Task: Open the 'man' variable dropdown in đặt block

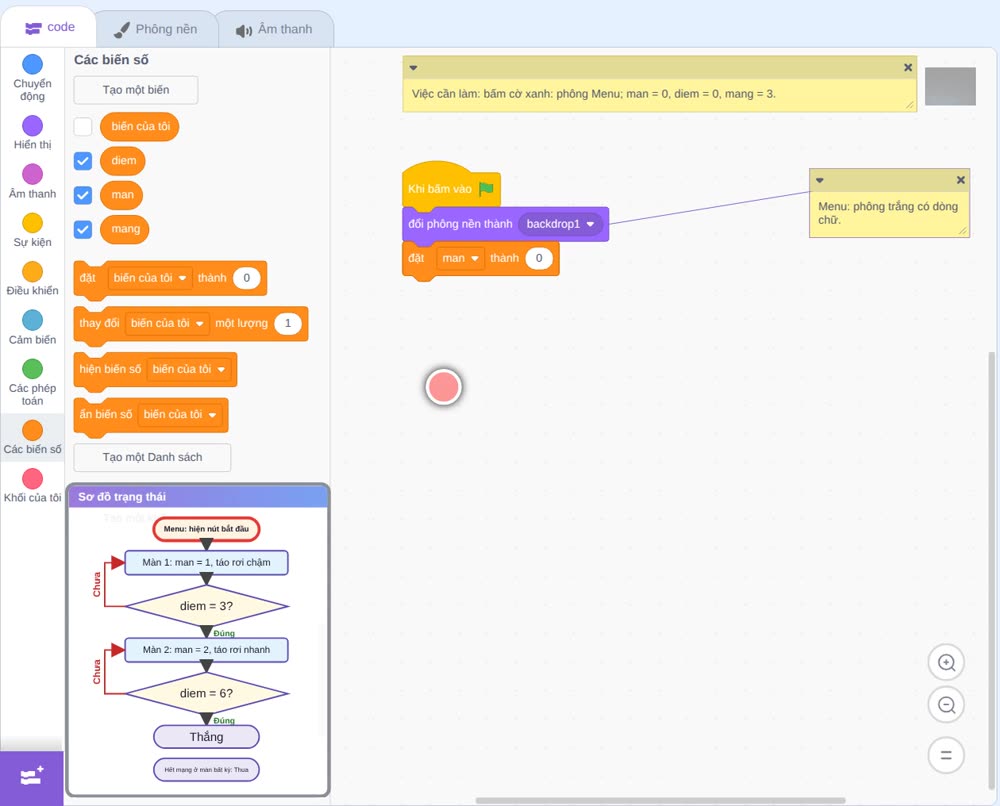Action: click(460, 258)
